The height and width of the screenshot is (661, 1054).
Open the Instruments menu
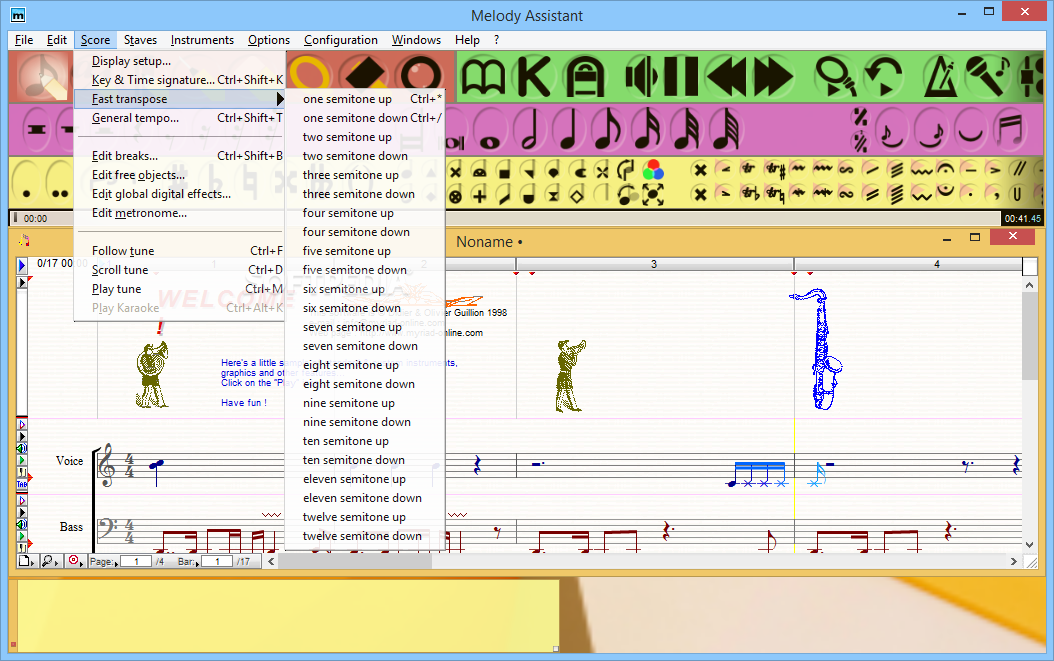tap(202, 40)
